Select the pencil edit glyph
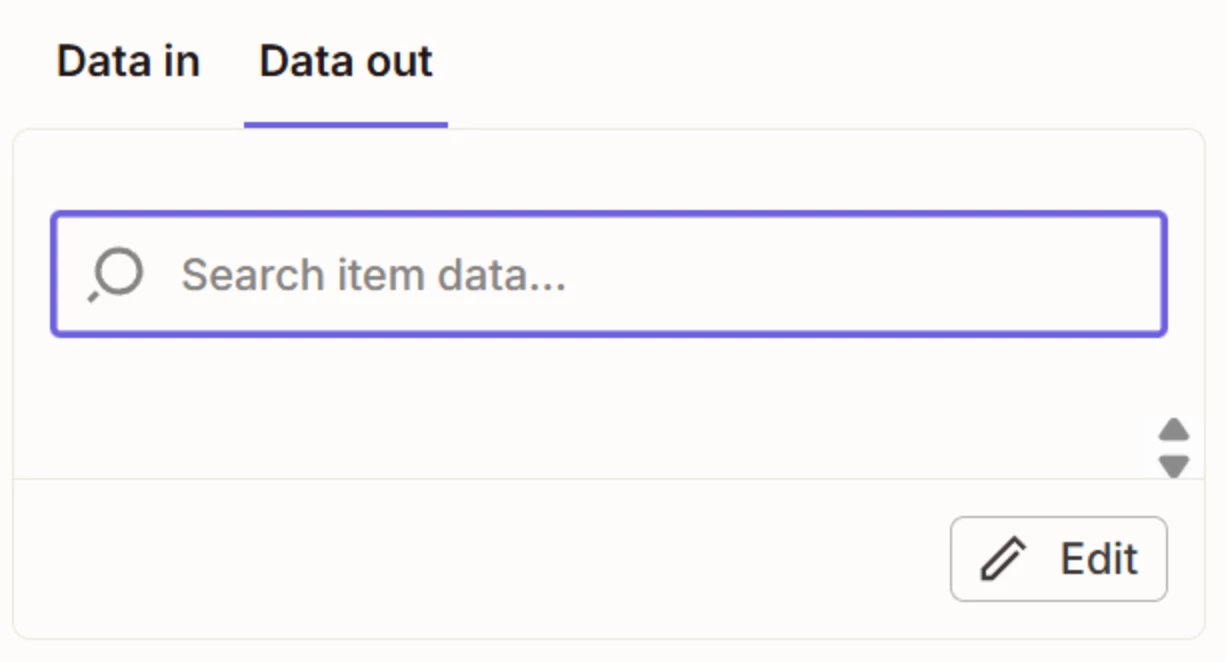 click(x=1003, y=559)
